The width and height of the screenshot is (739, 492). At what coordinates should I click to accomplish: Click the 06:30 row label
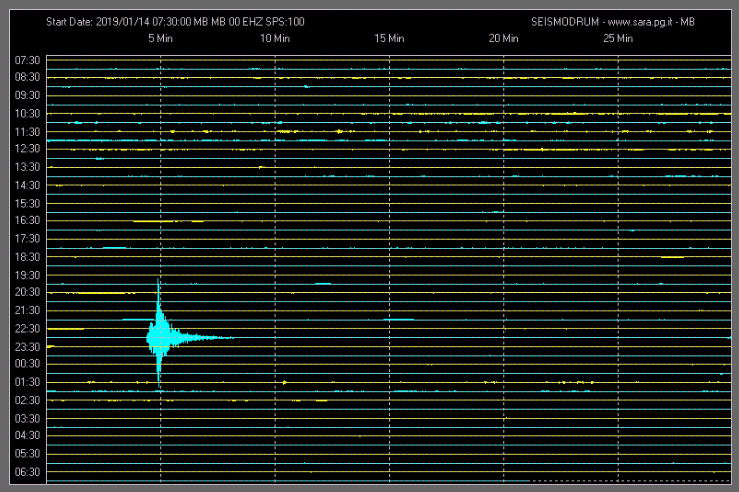[27, 472]
